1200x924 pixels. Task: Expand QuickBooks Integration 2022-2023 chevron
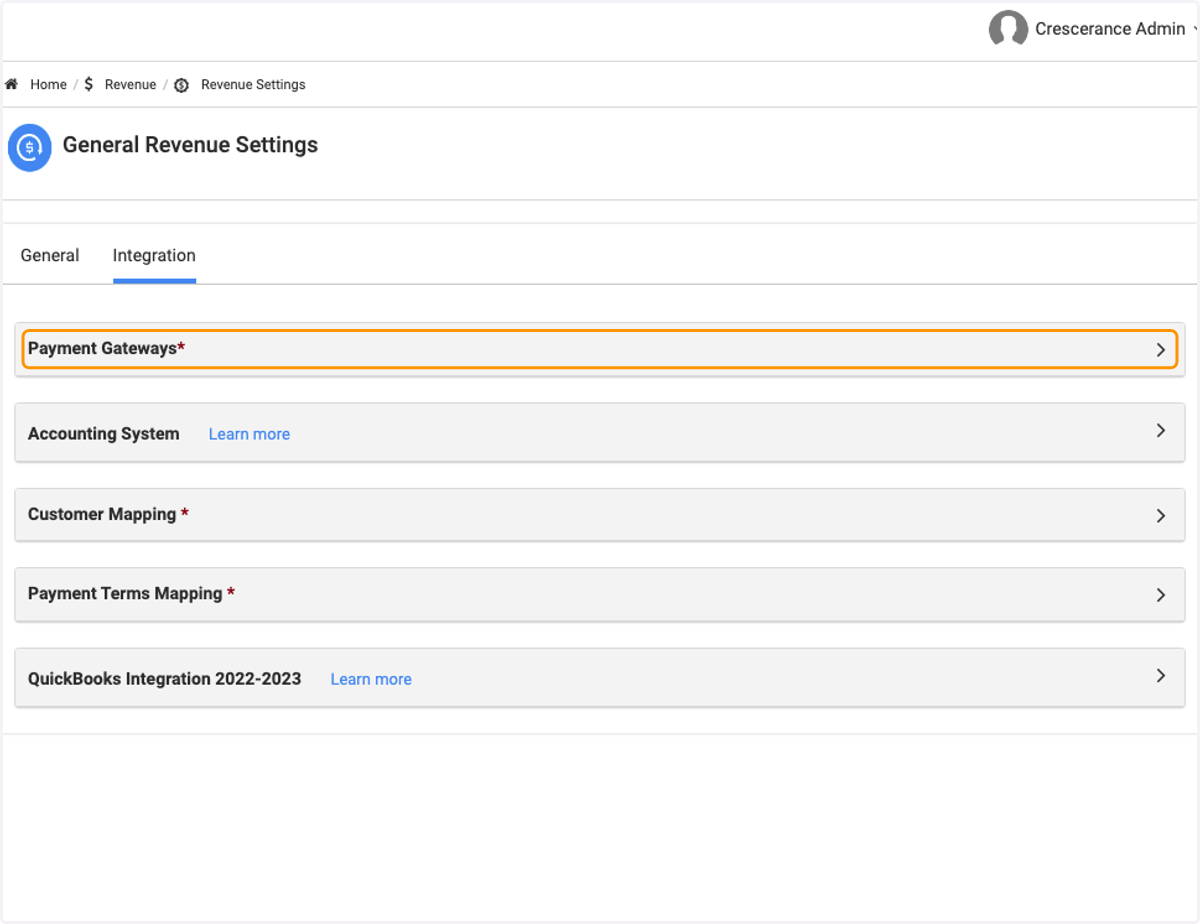(x=1161, y=675)
